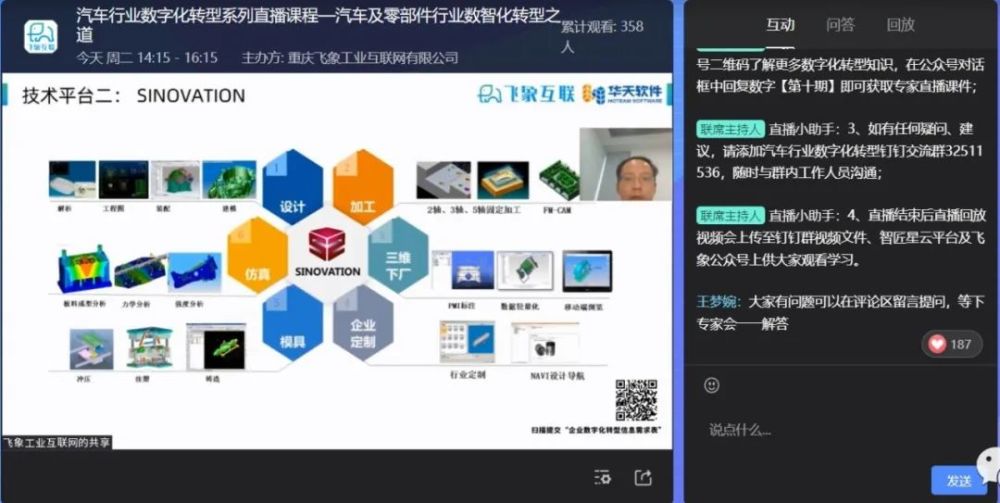Click the schedule text 今天 周二 14:15 - 16:15

pyautogui.click(x=147, y=58)
